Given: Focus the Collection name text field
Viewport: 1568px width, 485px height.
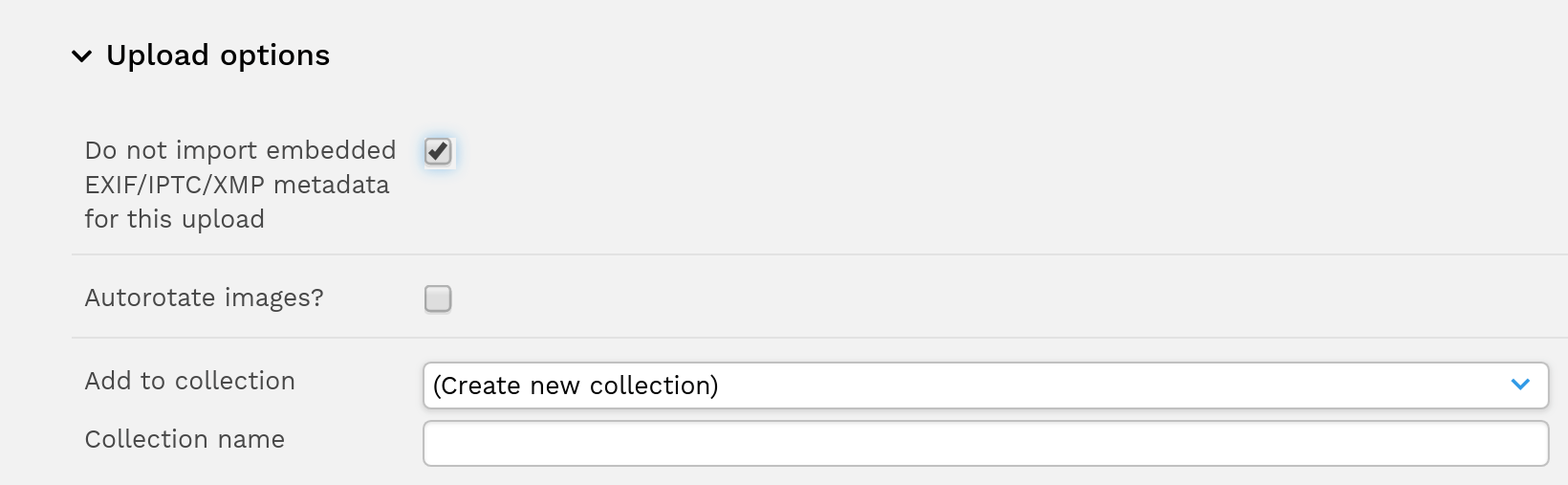Looking at the screenshot, I should (986, 444).
